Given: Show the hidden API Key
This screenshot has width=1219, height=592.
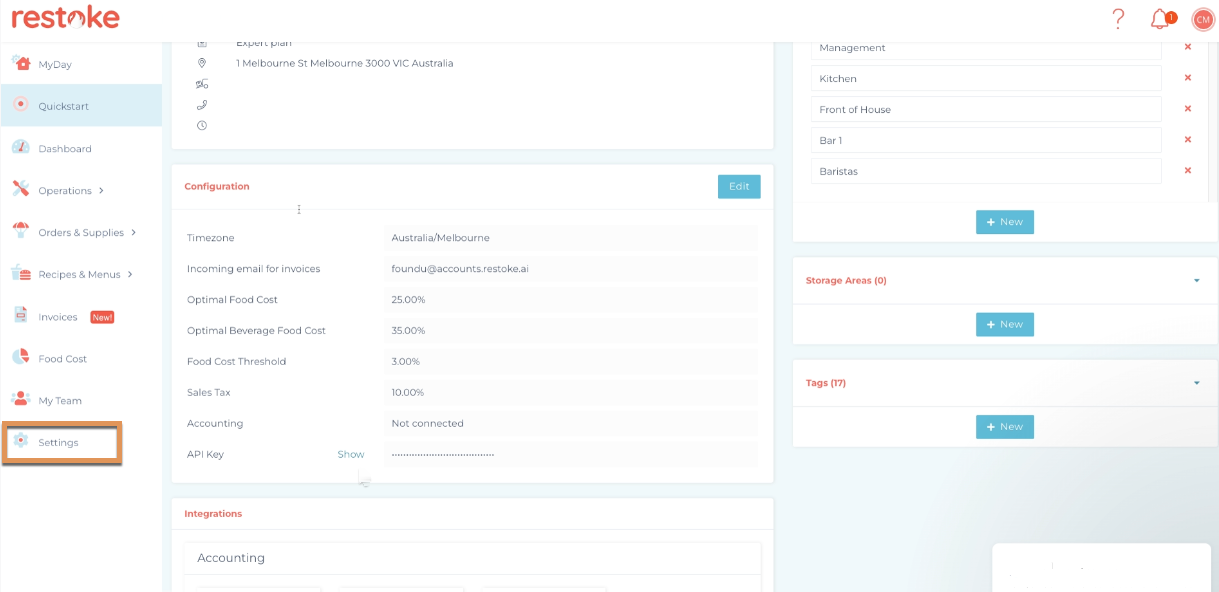Looking at the screenshot, I should [x=350, y=454].
